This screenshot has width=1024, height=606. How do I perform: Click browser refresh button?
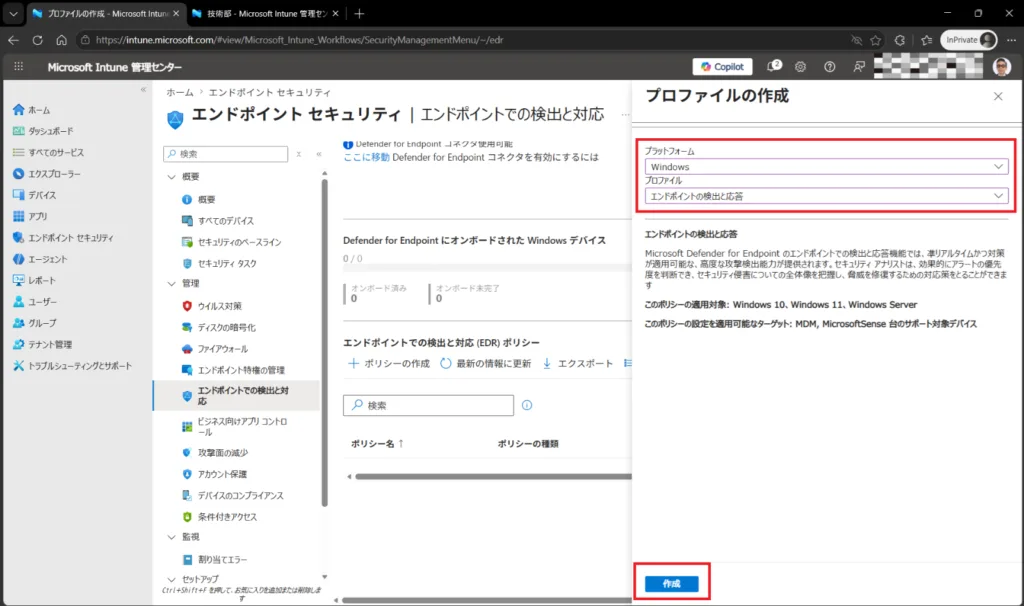tap(37, 40)
